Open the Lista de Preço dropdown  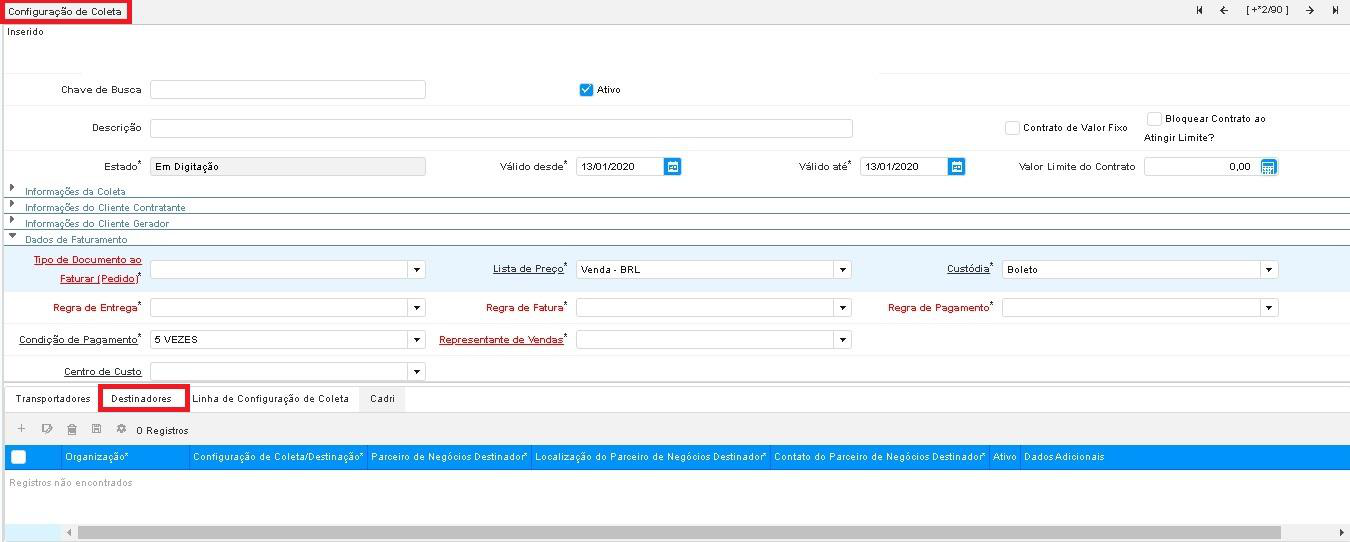[843, 270]
